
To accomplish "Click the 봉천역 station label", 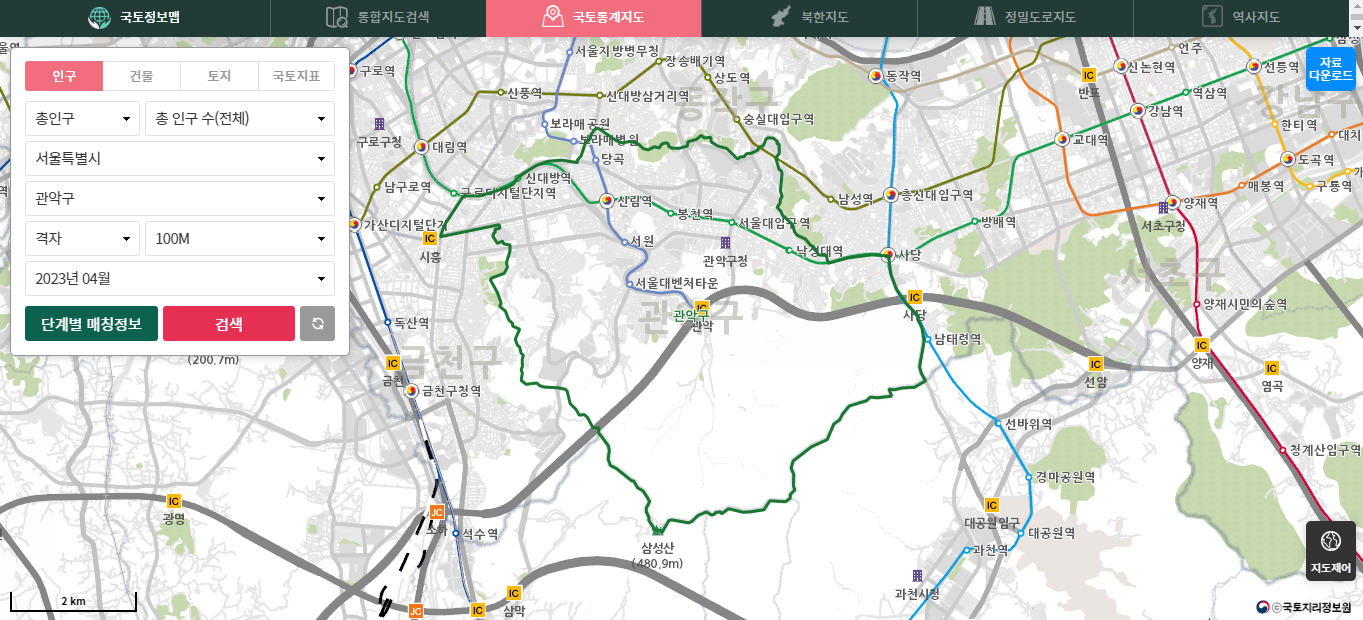I will [x=695, y=213].
